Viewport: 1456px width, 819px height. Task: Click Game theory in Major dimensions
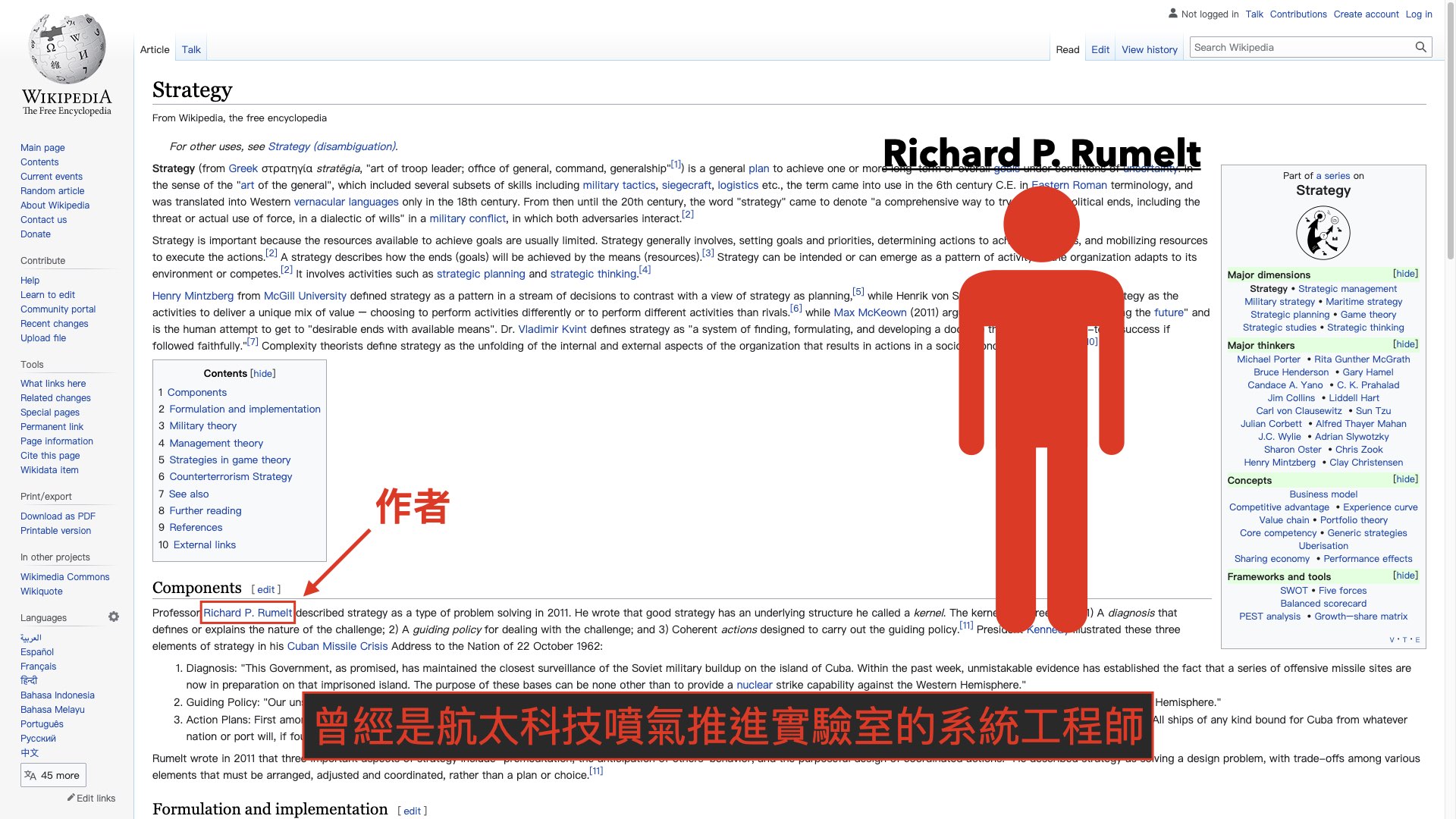(1368, 315)
